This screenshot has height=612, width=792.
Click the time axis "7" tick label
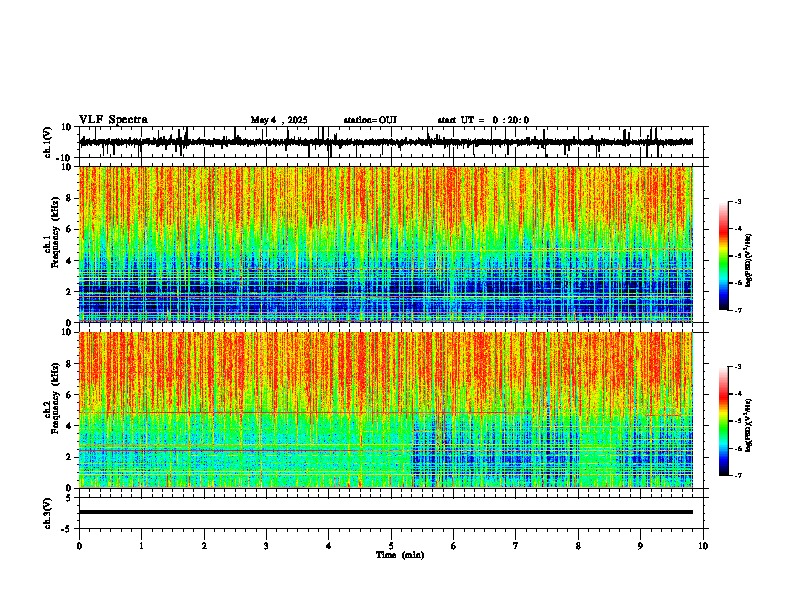(x=516, y=546)
